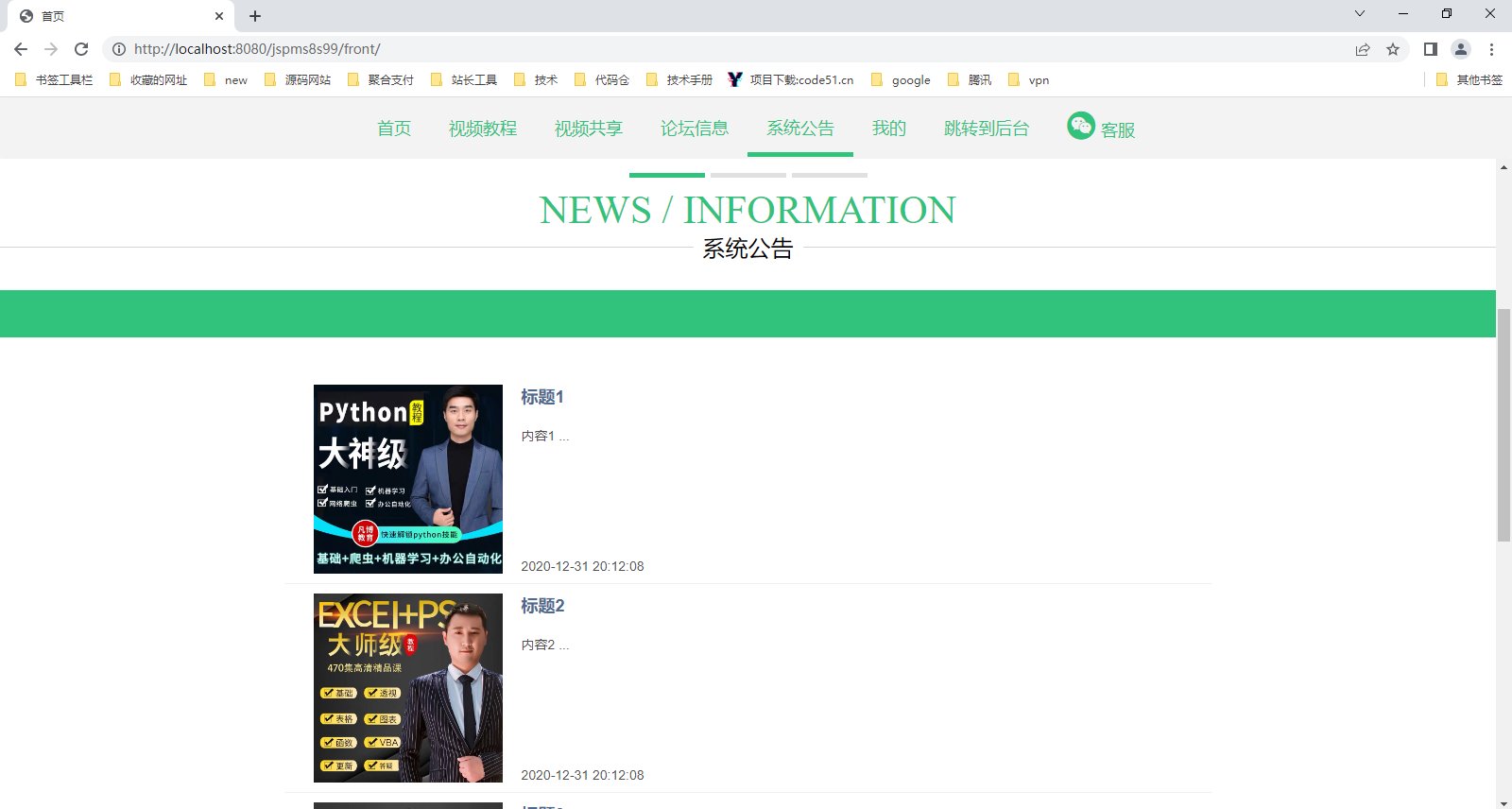Select the third carousel indicator bar
This screenshot has width=1512, height=809.
[830, 175]
